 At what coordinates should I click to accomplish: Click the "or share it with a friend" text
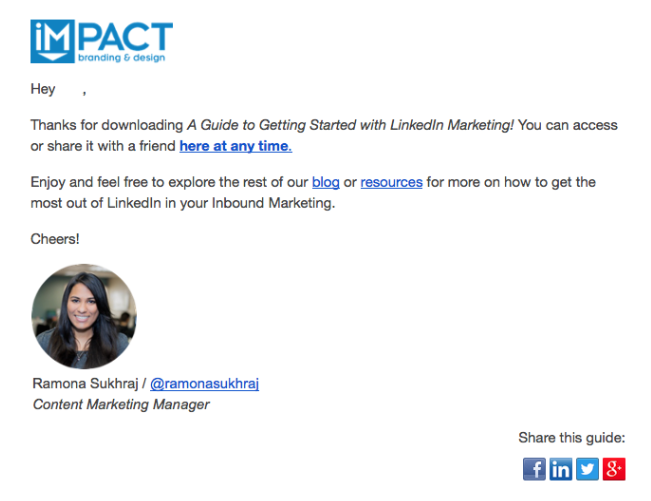[x=103, y=146]
